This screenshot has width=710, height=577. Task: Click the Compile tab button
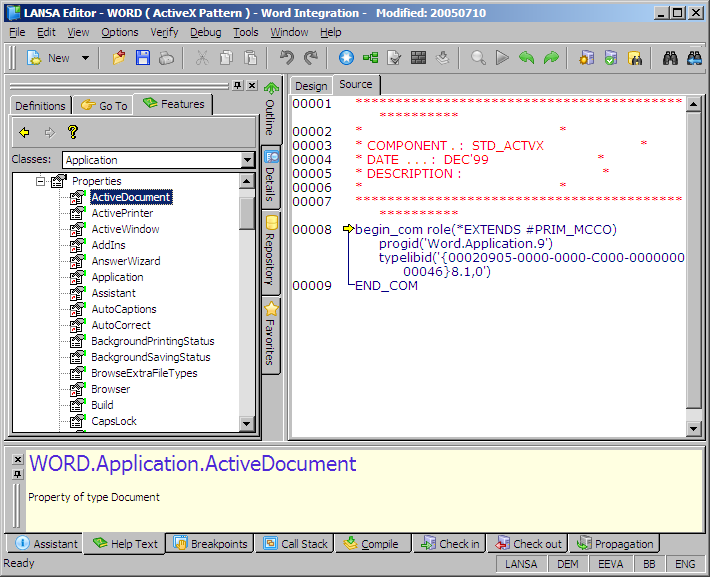click(371, 544)
